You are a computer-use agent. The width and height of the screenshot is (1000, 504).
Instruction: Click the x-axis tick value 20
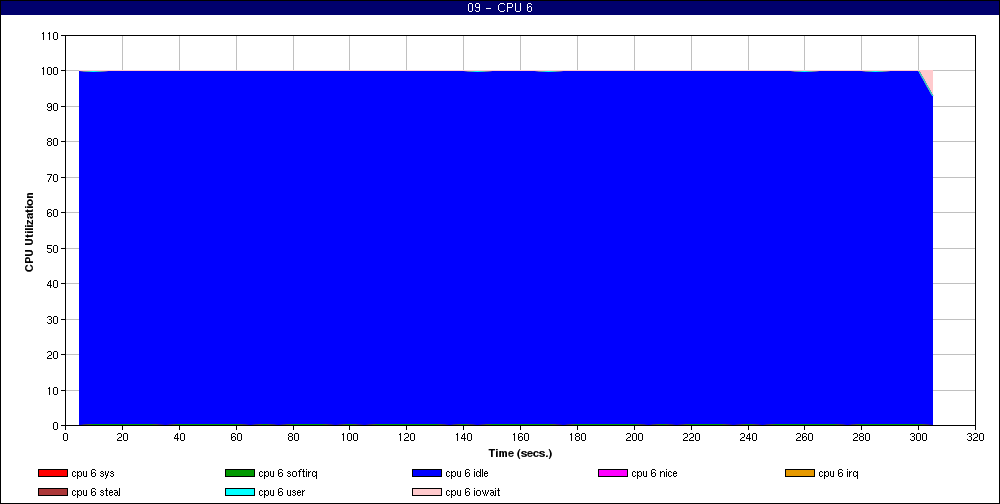[122, 438]
